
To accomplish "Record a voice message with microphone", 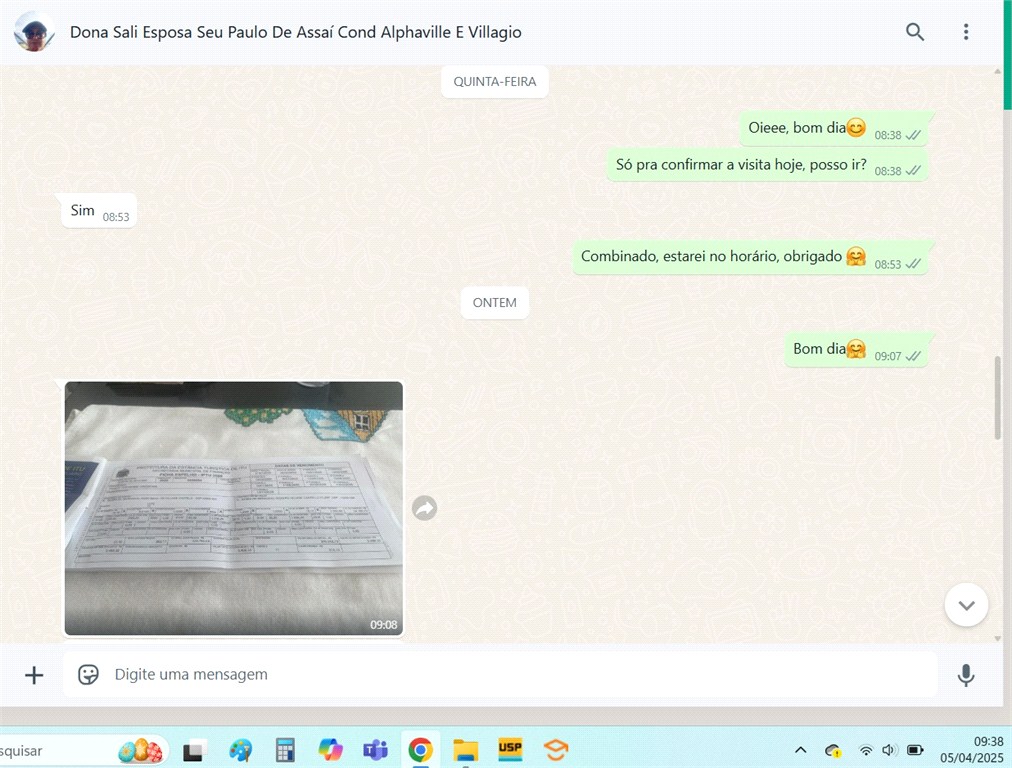I will pos(966,675).
